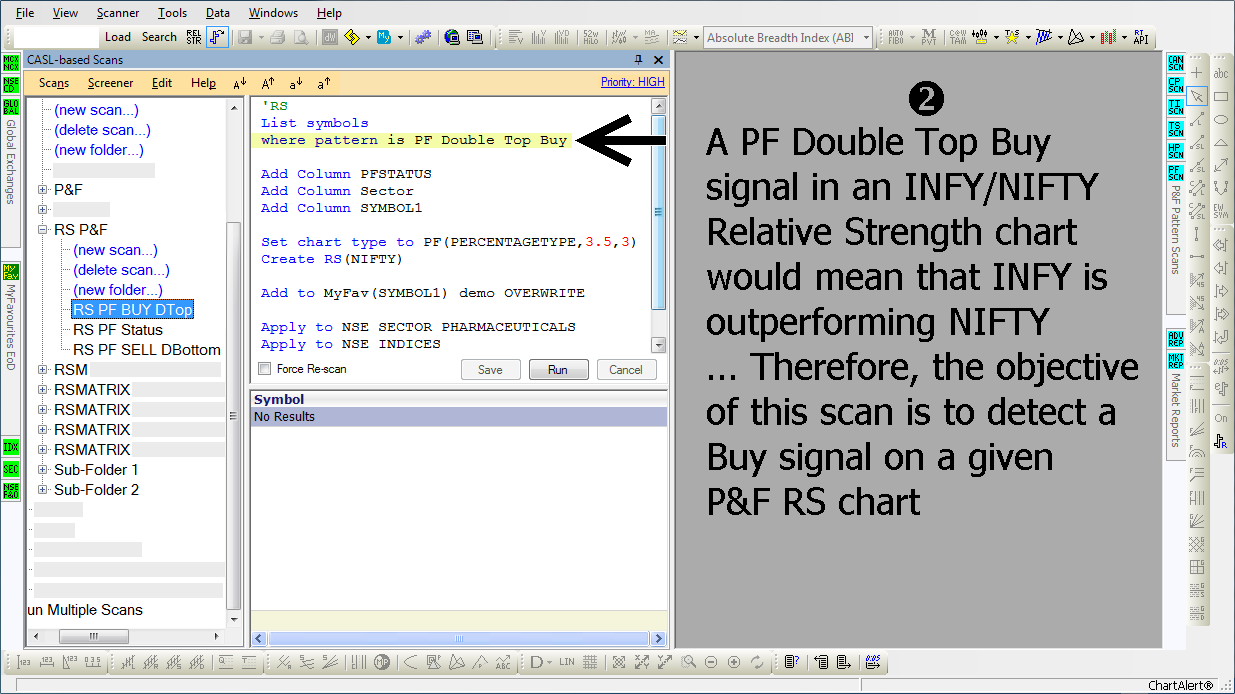The width and height of the screenshot is (1235, 694).
Task: Open the ADV REP report icon
Action: pyautogui.click(x=1176, y=337)
